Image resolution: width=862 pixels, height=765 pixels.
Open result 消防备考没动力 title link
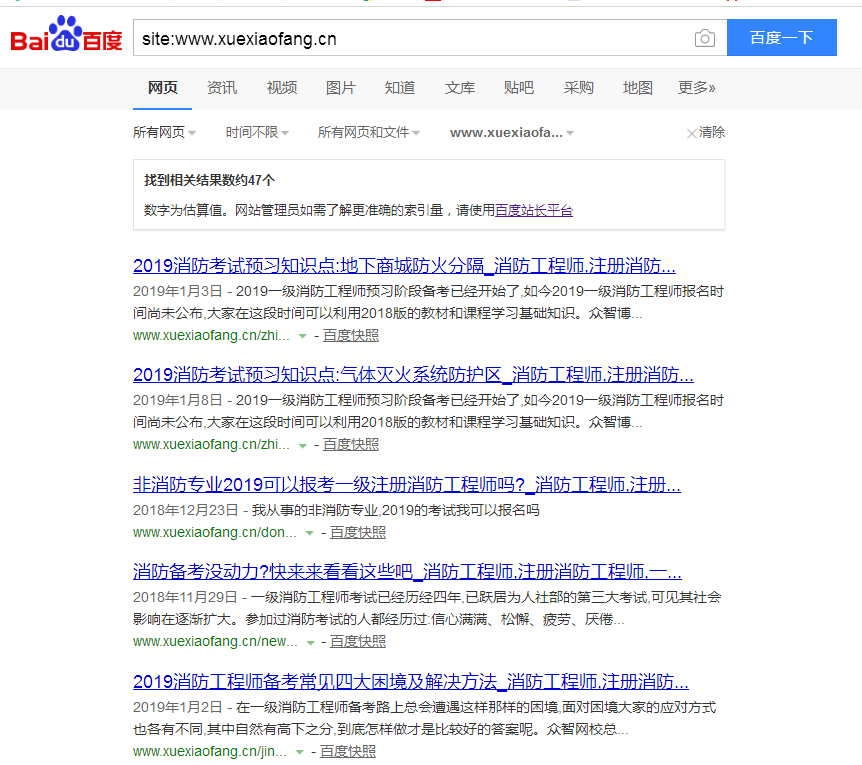coord(407,572)
